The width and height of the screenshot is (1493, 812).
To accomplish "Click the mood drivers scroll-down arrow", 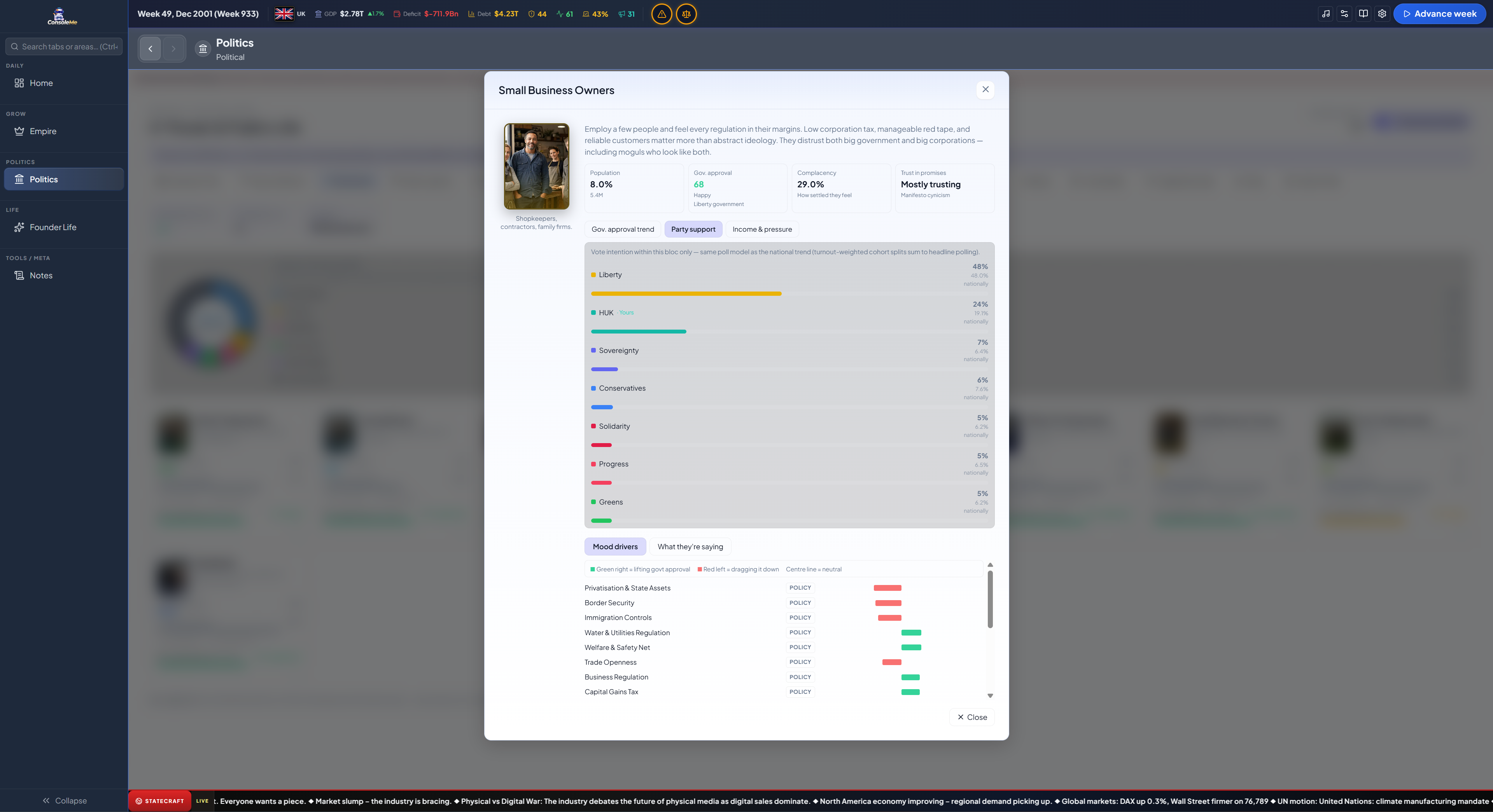I will click(x=990, y=696).
